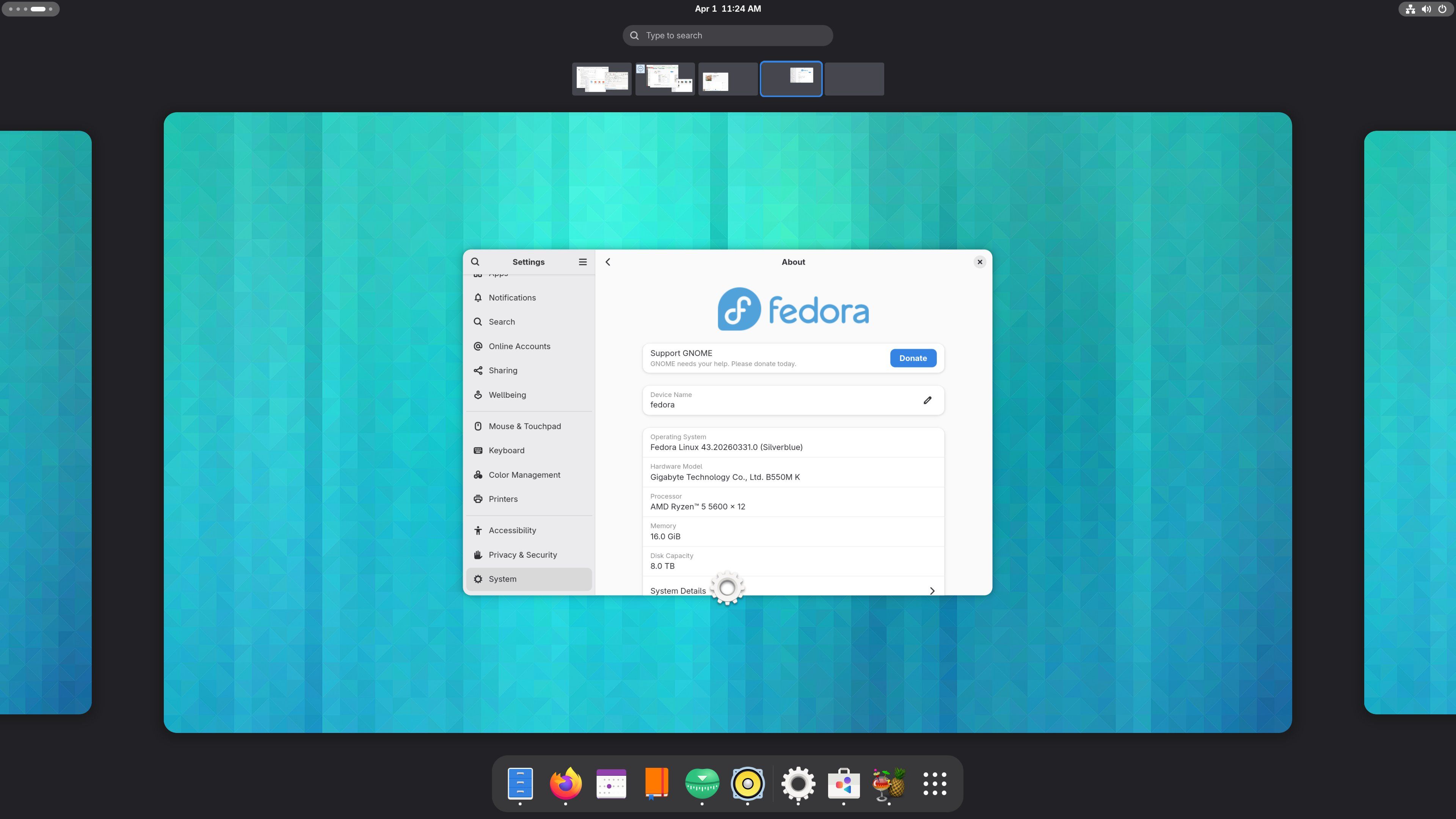Open the Software store from the dock
The width and height of the screenshot is (1456, 819).
(844, 783)
